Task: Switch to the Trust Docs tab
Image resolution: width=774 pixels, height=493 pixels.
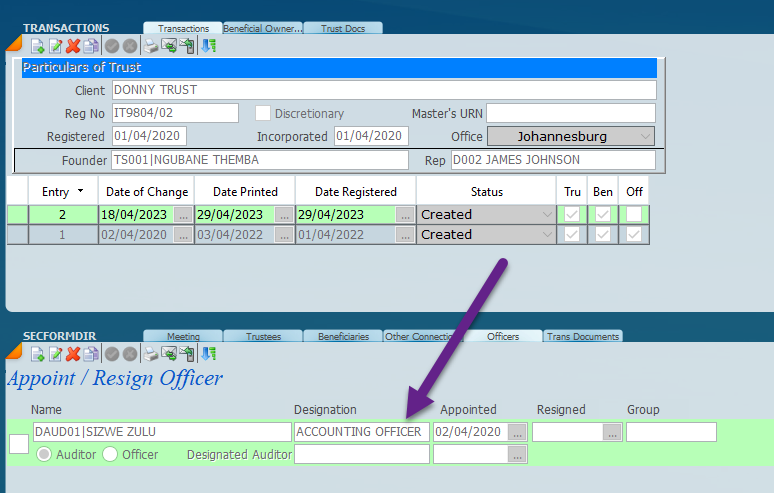Action: pos(342,28)
